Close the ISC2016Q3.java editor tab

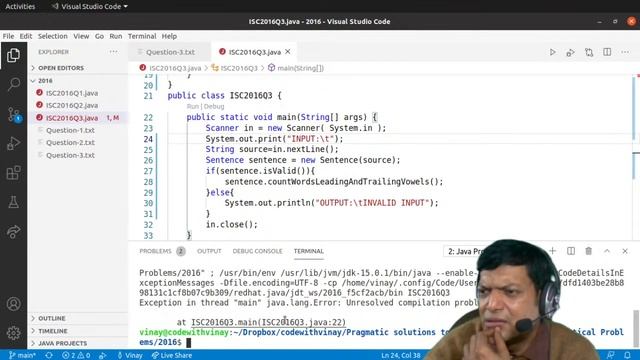[288, 52]
